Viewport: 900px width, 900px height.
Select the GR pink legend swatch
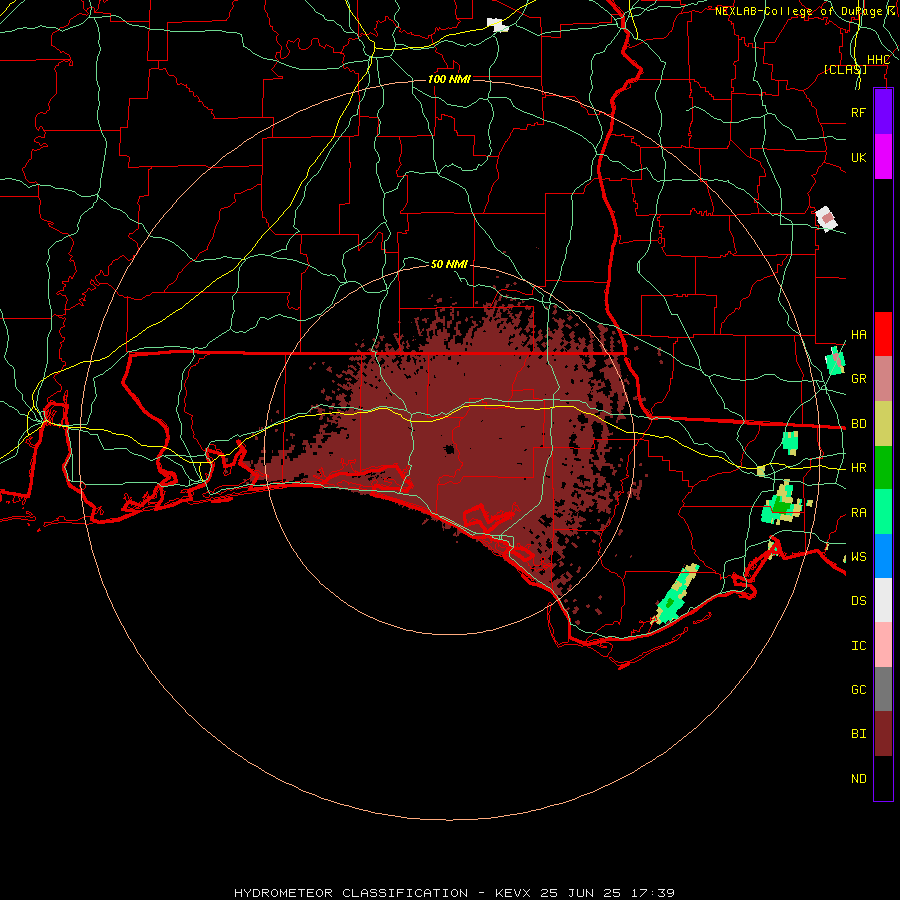click(883, 379)
